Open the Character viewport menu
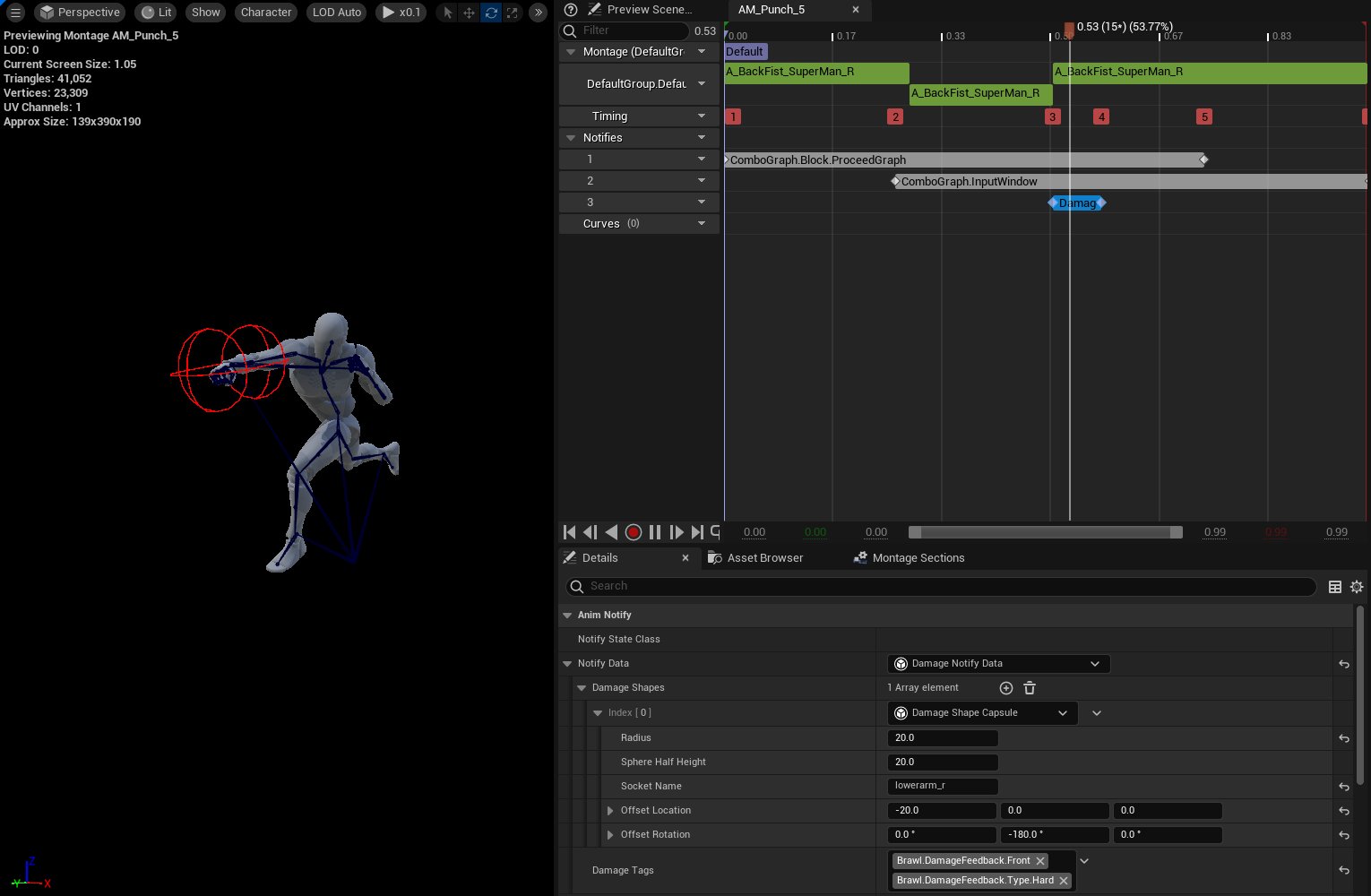1371x896 pixels. (x=266, y=13)
